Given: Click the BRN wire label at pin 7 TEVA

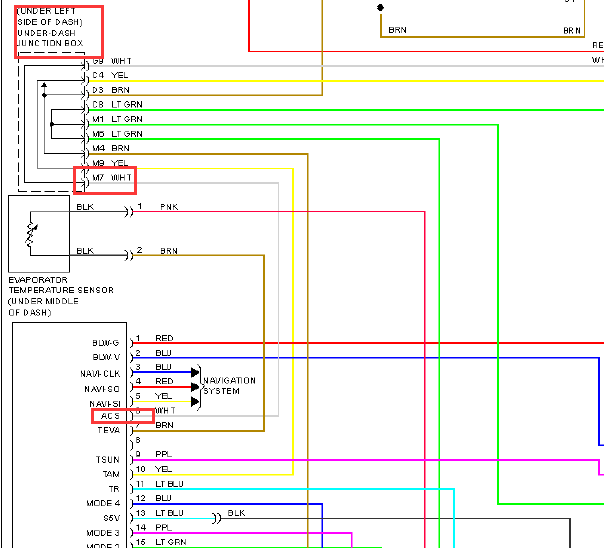Looking at the screenshot, I should pos(164,425).
